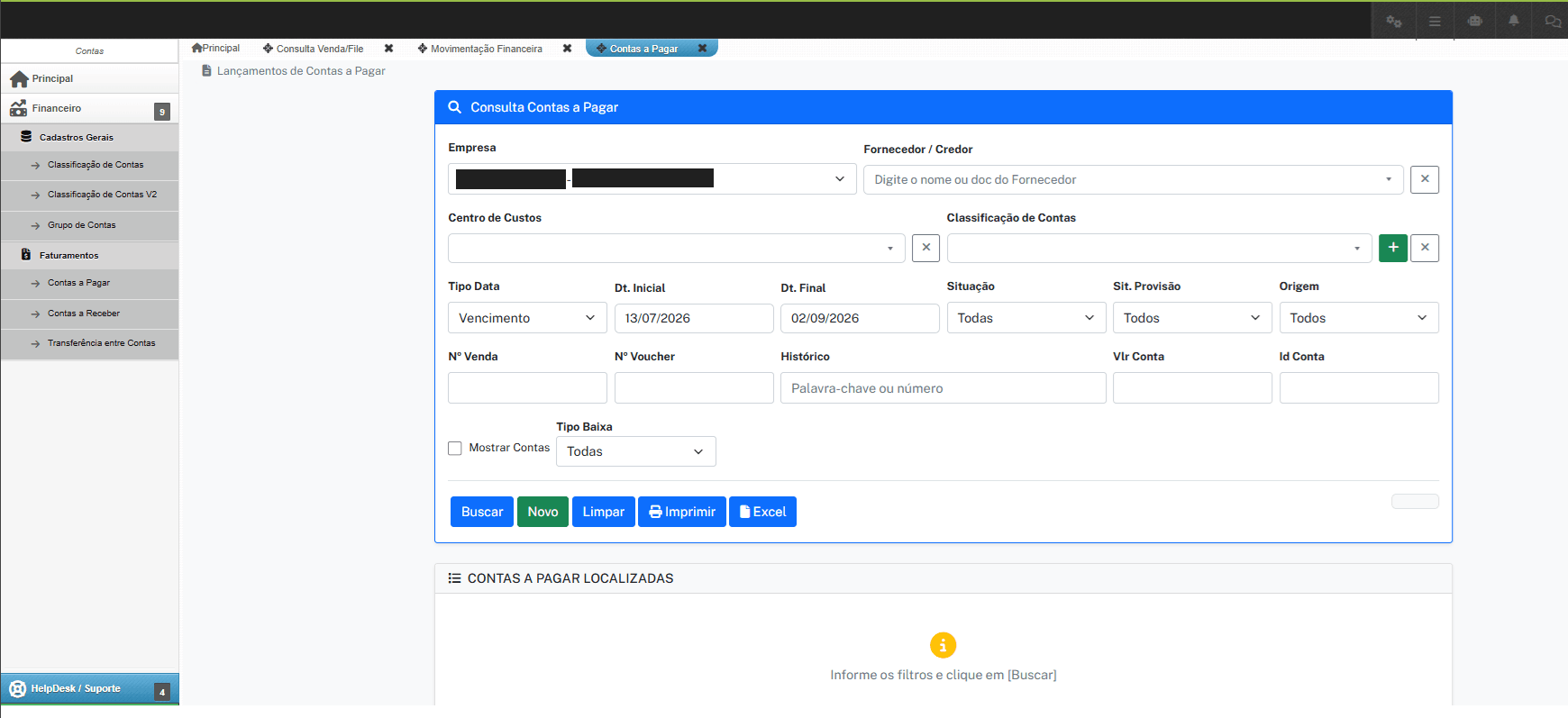Viewport: 1568px width, 718px height.
Task: Open Transferência entre Contas in sidebar
Action: point(89,343)
